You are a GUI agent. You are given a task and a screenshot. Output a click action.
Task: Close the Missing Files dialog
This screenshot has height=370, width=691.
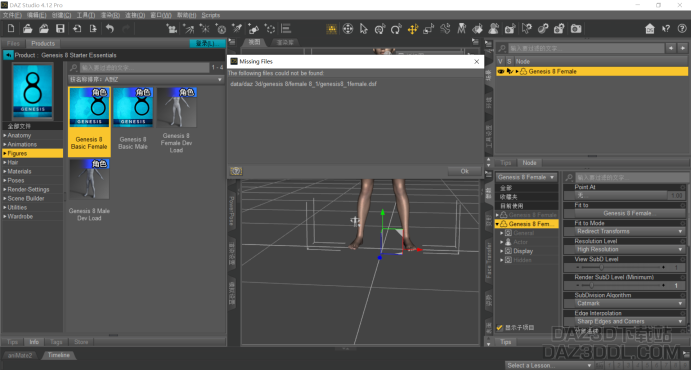(x=476, y=62)
